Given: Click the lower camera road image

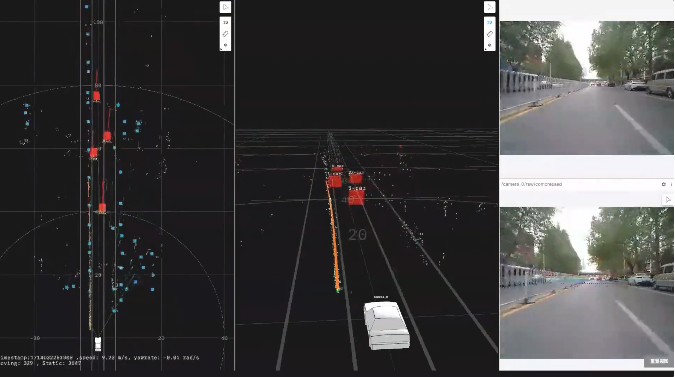Looking at the screenshot, I should (586, 283).
